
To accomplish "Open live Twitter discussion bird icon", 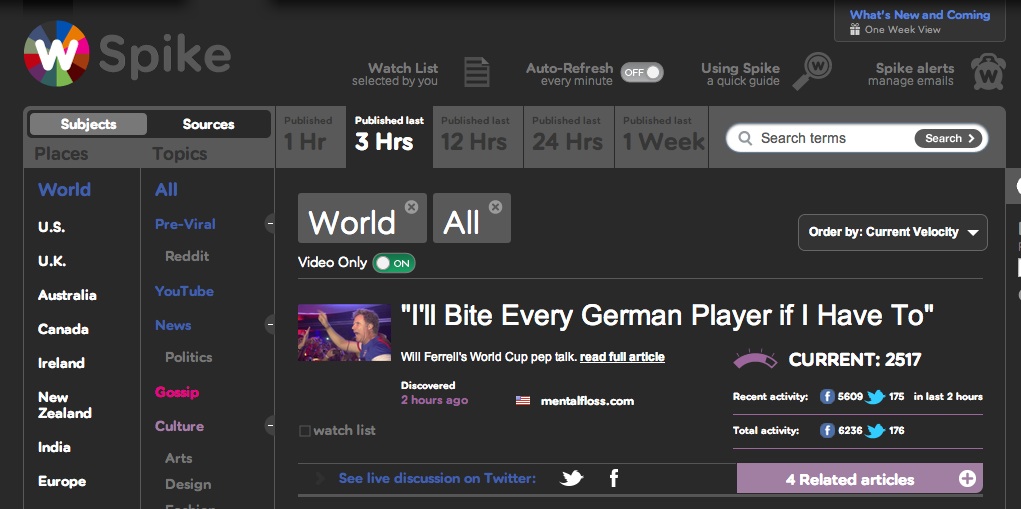I will point(572,479).
